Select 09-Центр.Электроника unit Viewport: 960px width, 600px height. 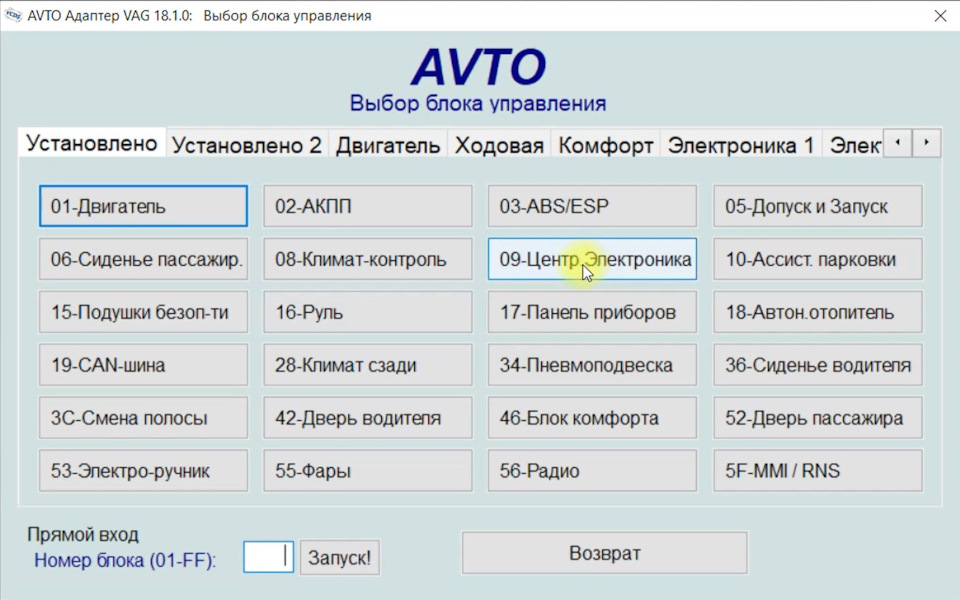(x=592, y=259)
